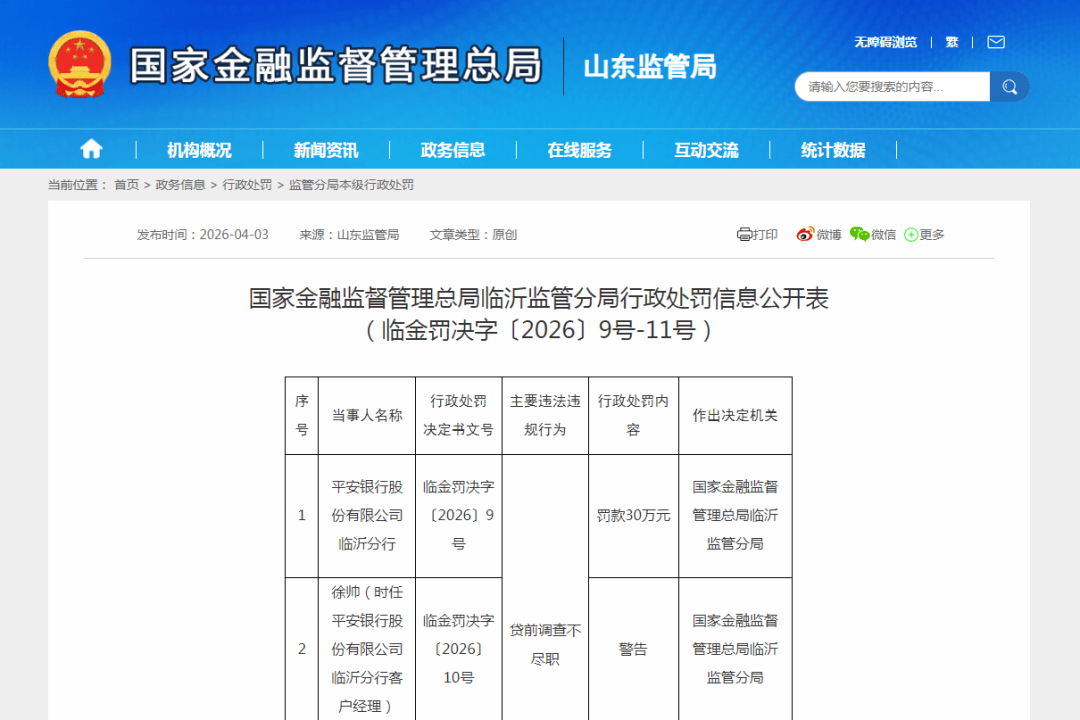The width and height of the screenshot is (1080, 720).
Task: Open the 互动交流 menu
Action: pos(706,150)
